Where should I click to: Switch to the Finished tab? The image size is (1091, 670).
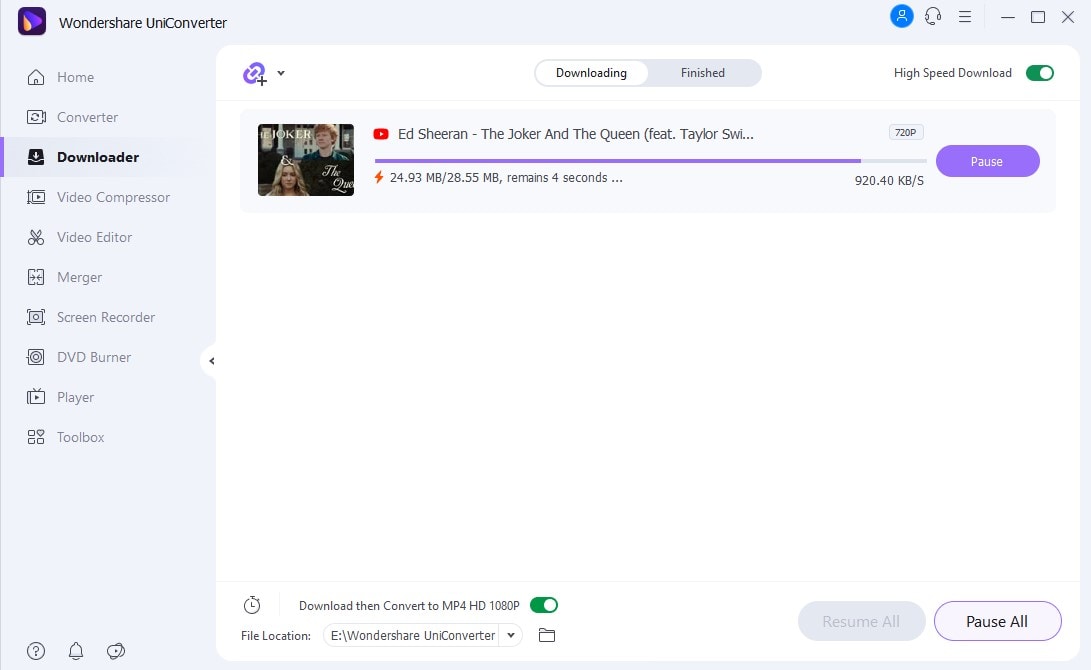703,73
